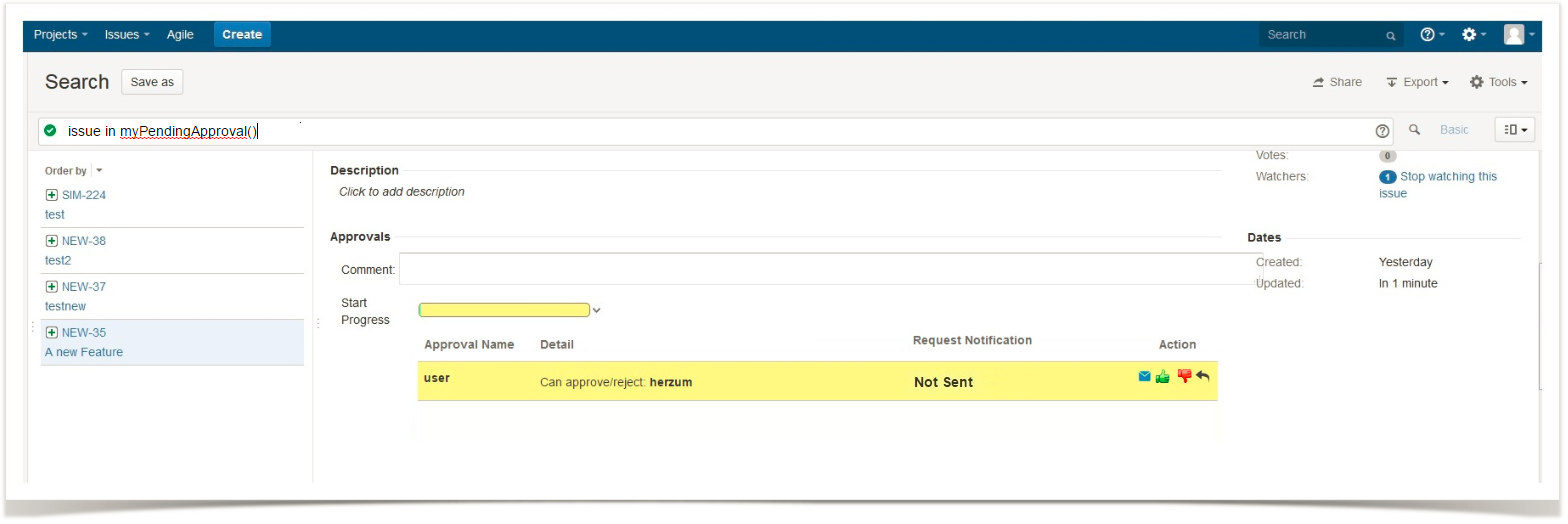
Task: Click the Create button
Action: pyautogui.click(x=242, y=34)
